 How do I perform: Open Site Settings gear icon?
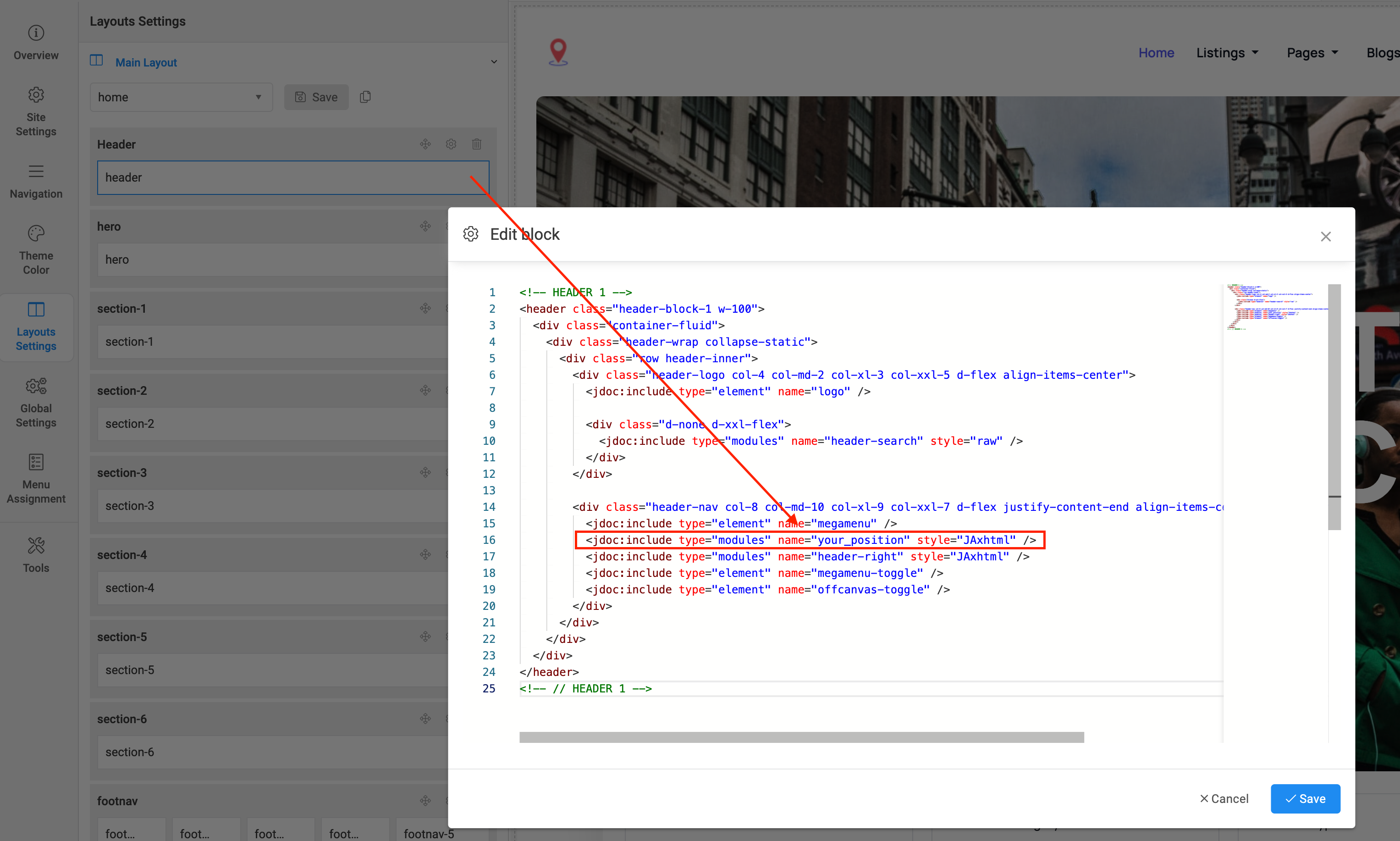click(36, 94)
